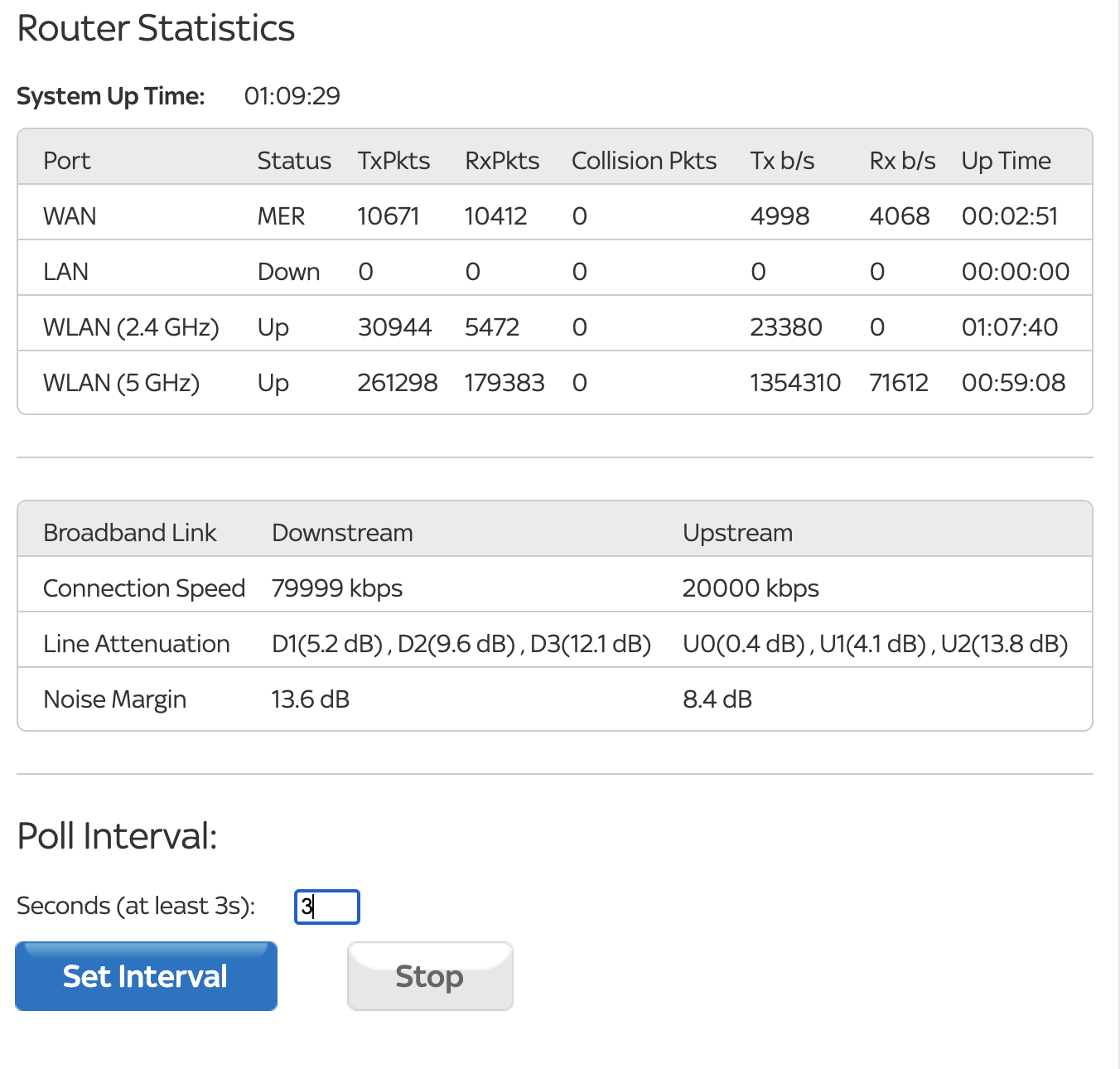The image size is (1120, 1069).
Task: Click the Poll Interval heading
Action: [117, 836]
